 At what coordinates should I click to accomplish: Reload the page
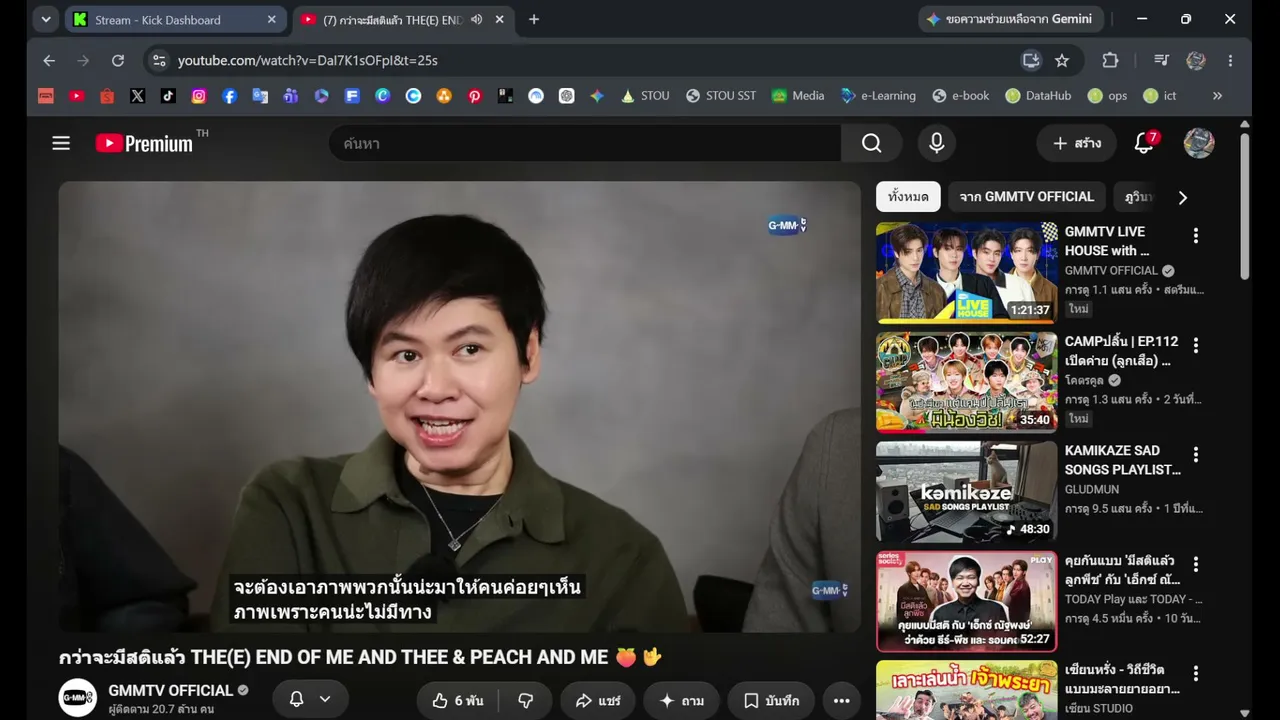click(x=118, y=60)
